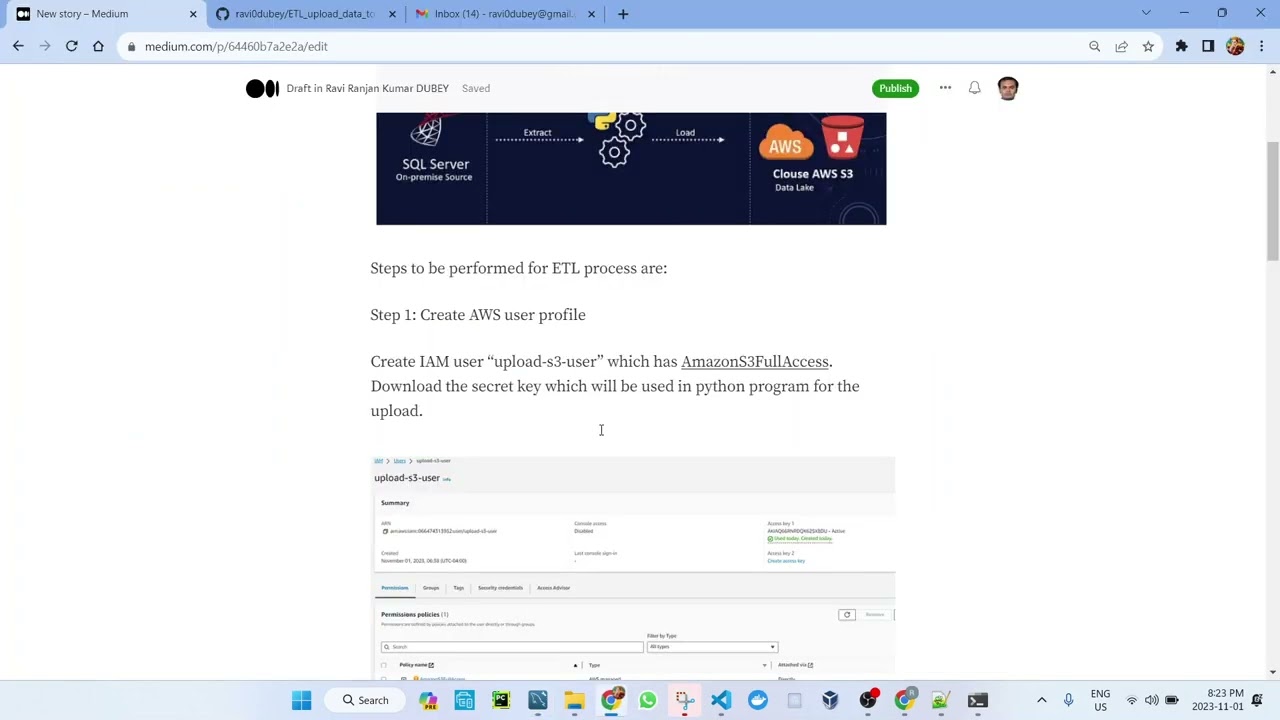Open the ENG US language switcher
Screen dimensions: 1280x720
point(1100,700)
